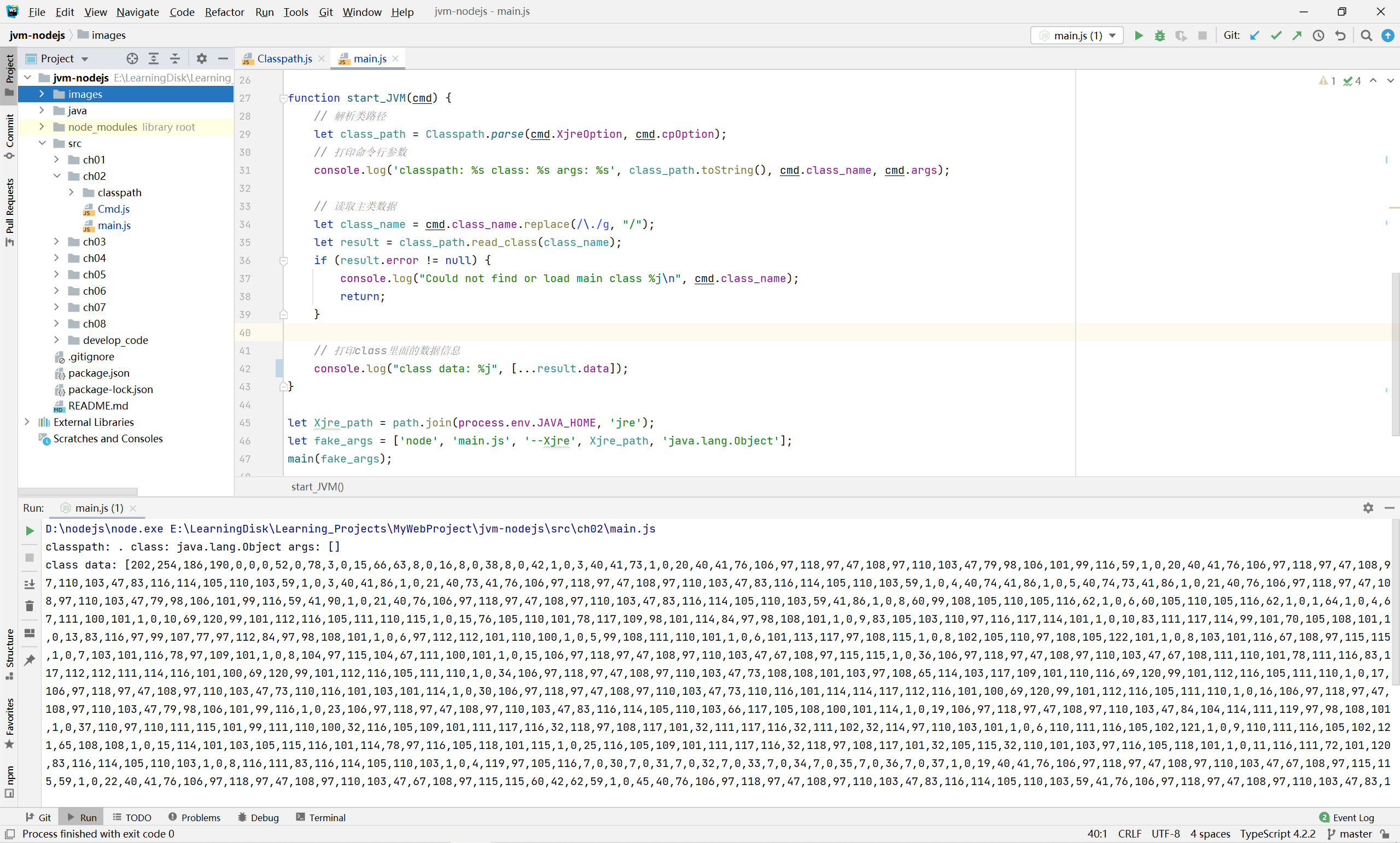Screen dimensions: 1400x843
Task: Open the Refactor menu
Action: tap(224, 12)
